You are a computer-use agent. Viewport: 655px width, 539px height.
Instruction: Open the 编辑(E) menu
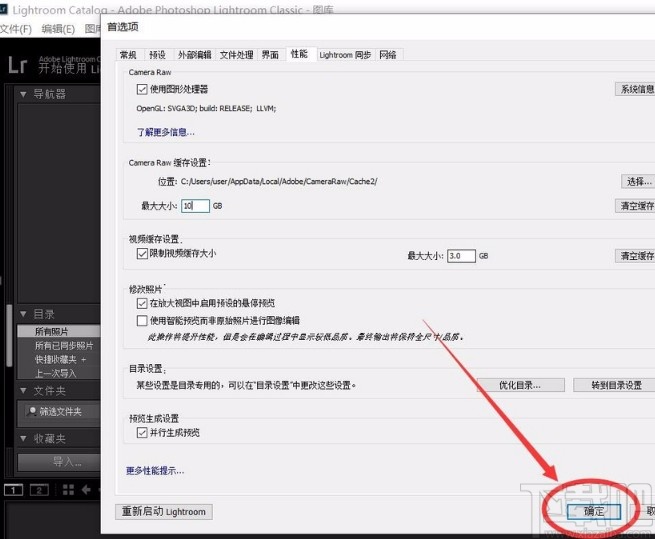(58, 29)
